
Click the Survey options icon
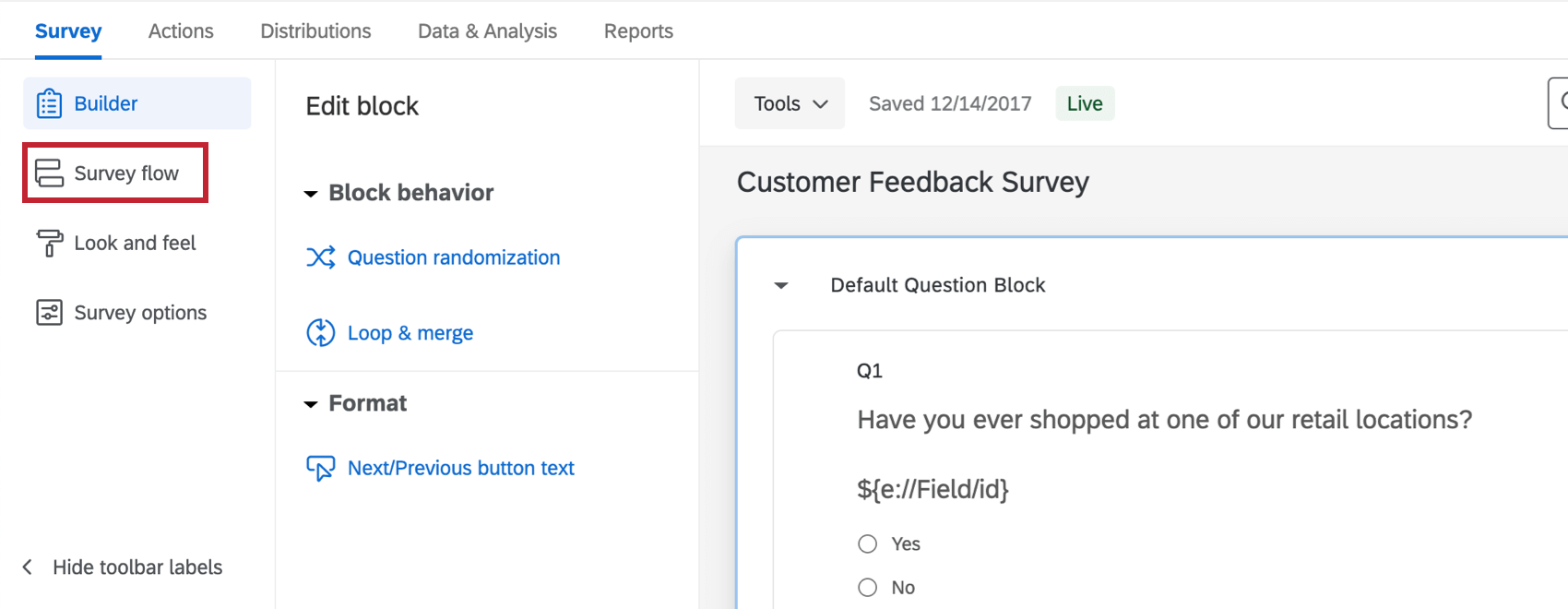49,313
